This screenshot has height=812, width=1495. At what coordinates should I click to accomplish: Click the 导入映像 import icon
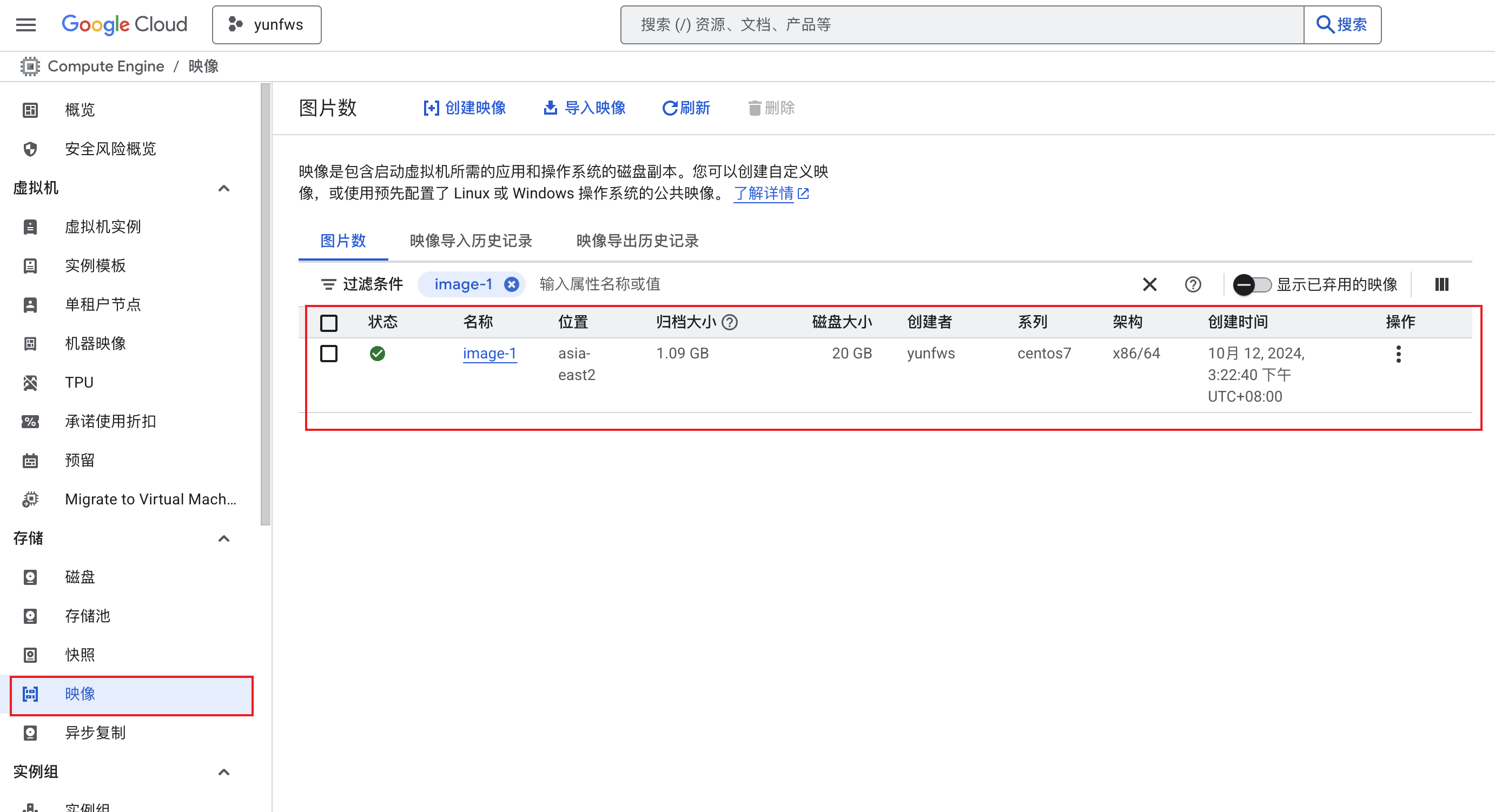tap(550, 108)
